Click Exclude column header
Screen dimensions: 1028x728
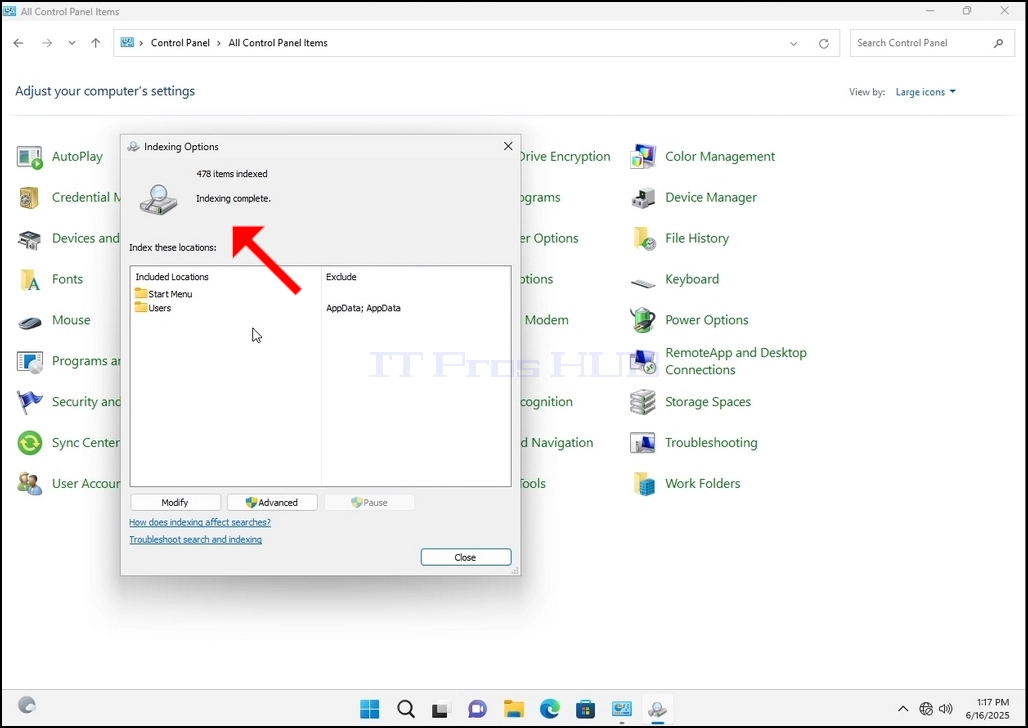(x=341, y=277)
